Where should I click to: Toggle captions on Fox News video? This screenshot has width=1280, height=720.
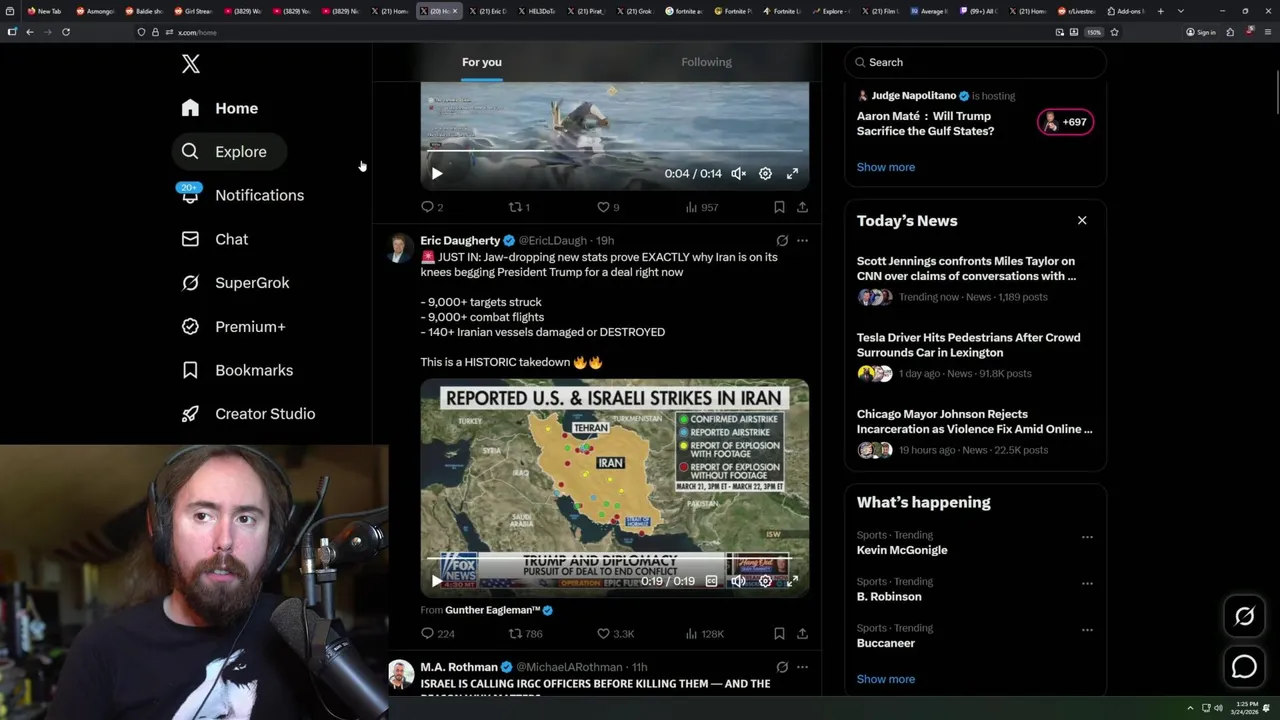click(711, 581)
